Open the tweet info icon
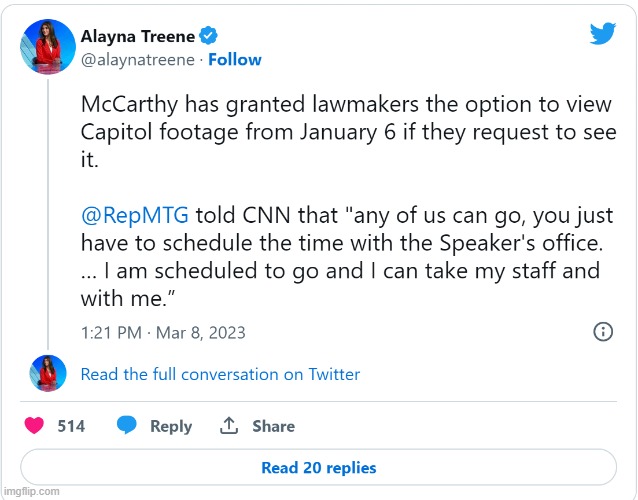Screen dimensions: 638x500 tap(603, 332)
